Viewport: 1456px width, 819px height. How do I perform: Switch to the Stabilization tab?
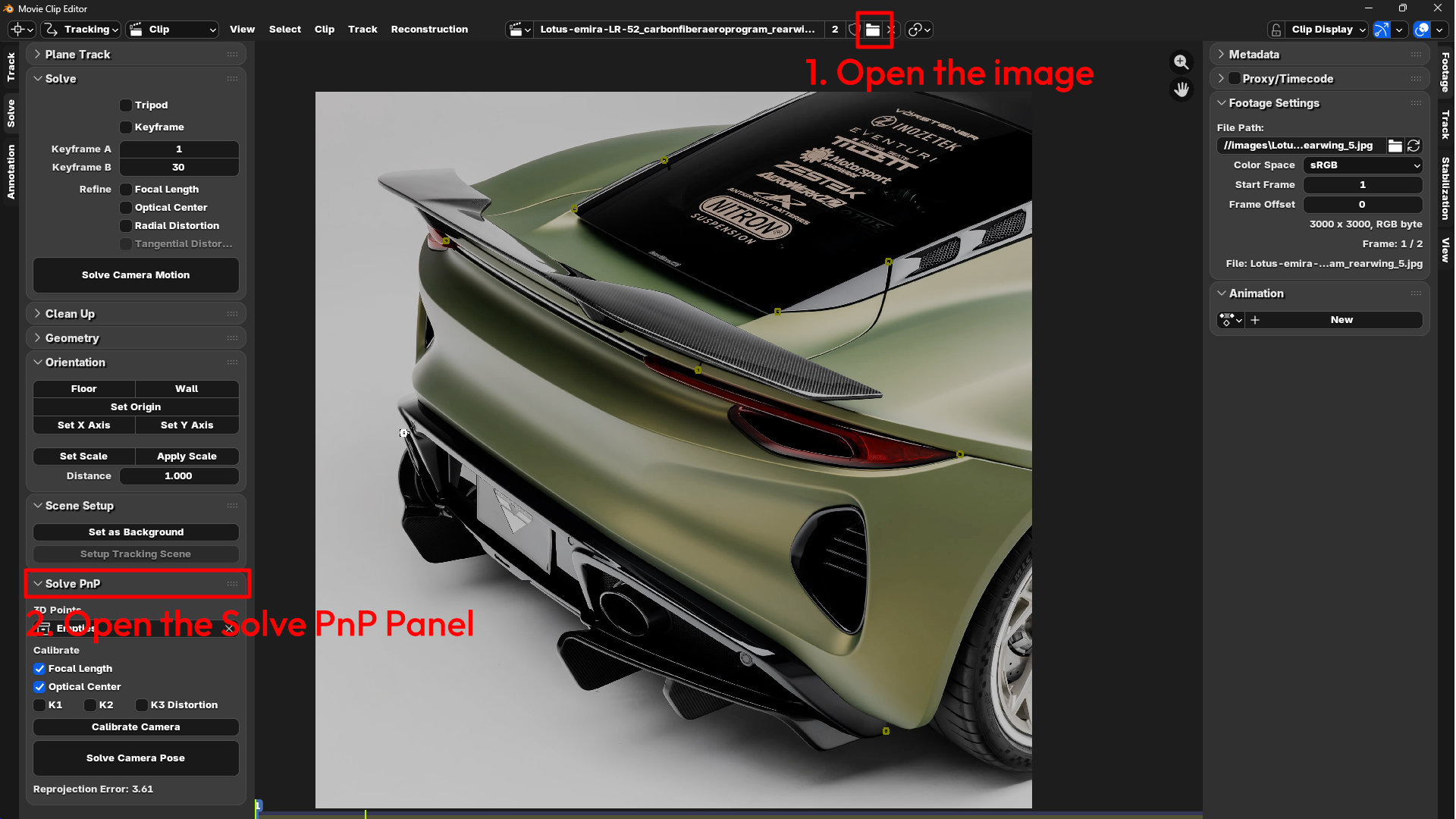click(1445, 188)
